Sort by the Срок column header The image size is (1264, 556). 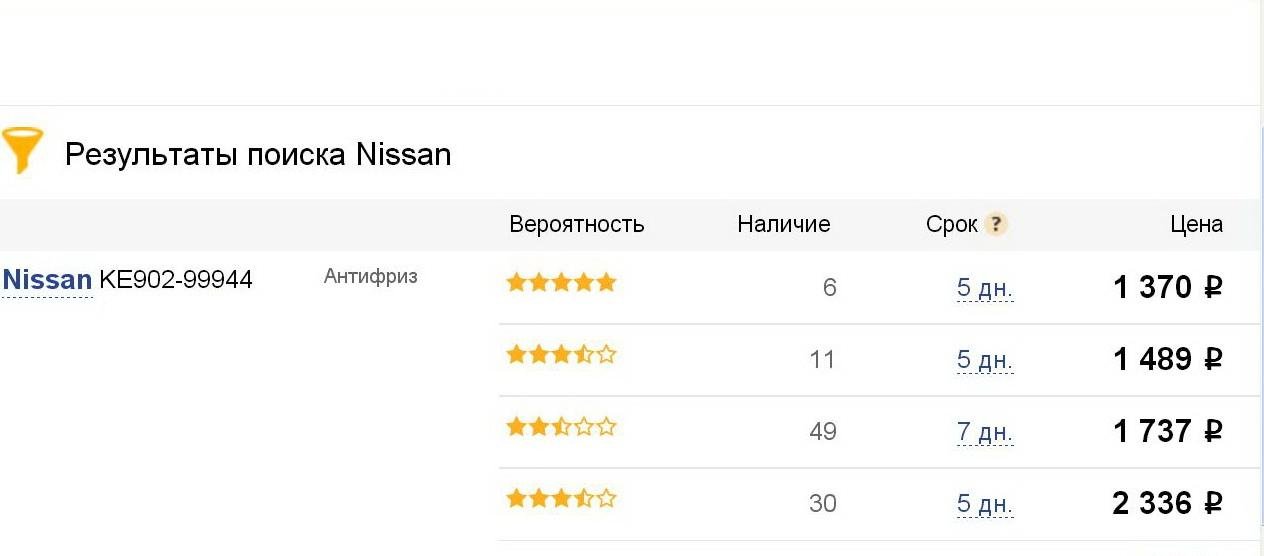click(x=952, y=225)
